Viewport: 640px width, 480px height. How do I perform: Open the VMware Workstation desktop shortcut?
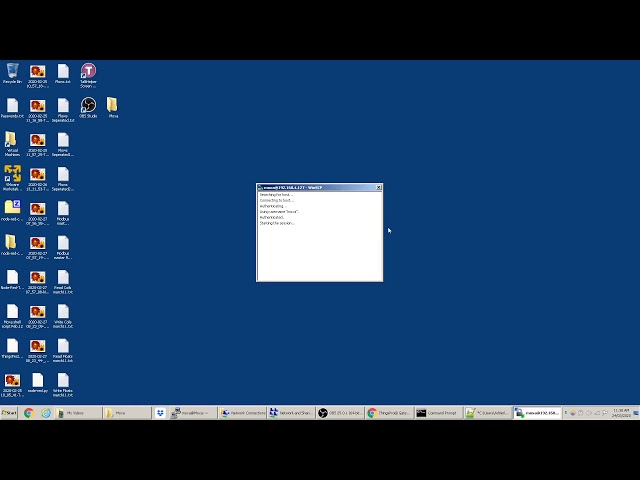(x=12, y=178)
